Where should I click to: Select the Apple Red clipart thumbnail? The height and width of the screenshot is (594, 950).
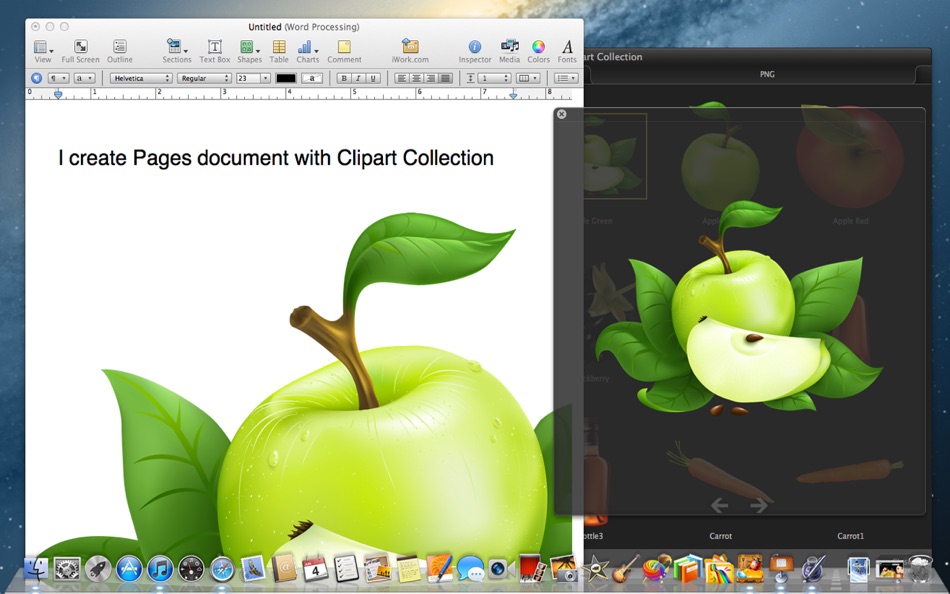coord(850,156)
